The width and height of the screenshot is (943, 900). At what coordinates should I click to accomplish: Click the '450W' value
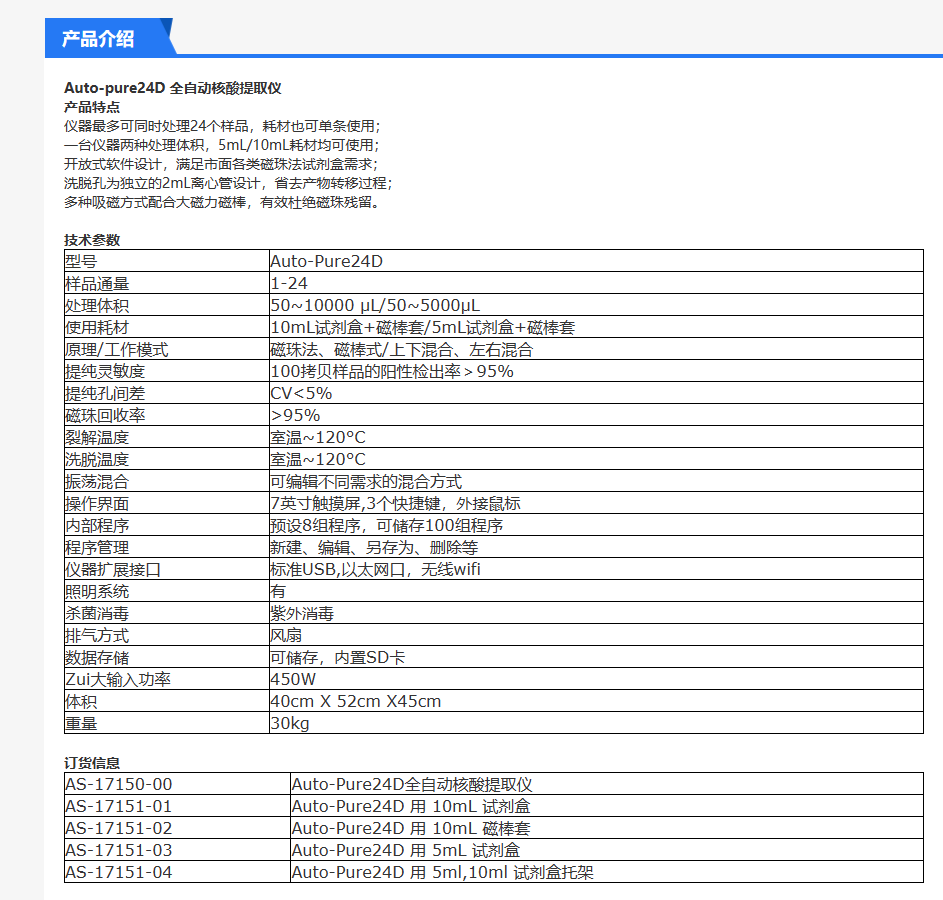pos(293,679)
